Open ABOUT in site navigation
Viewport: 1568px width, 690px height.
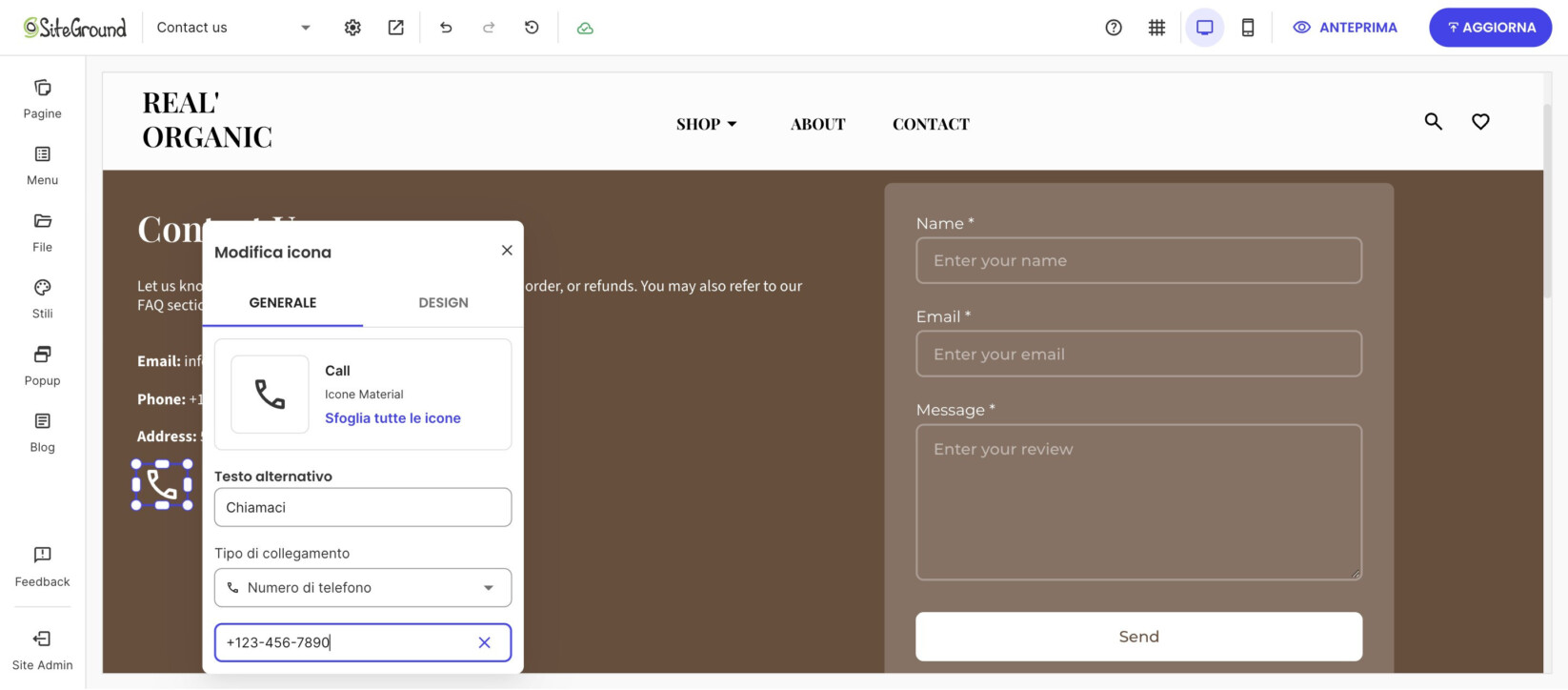(x=817, y=124)
